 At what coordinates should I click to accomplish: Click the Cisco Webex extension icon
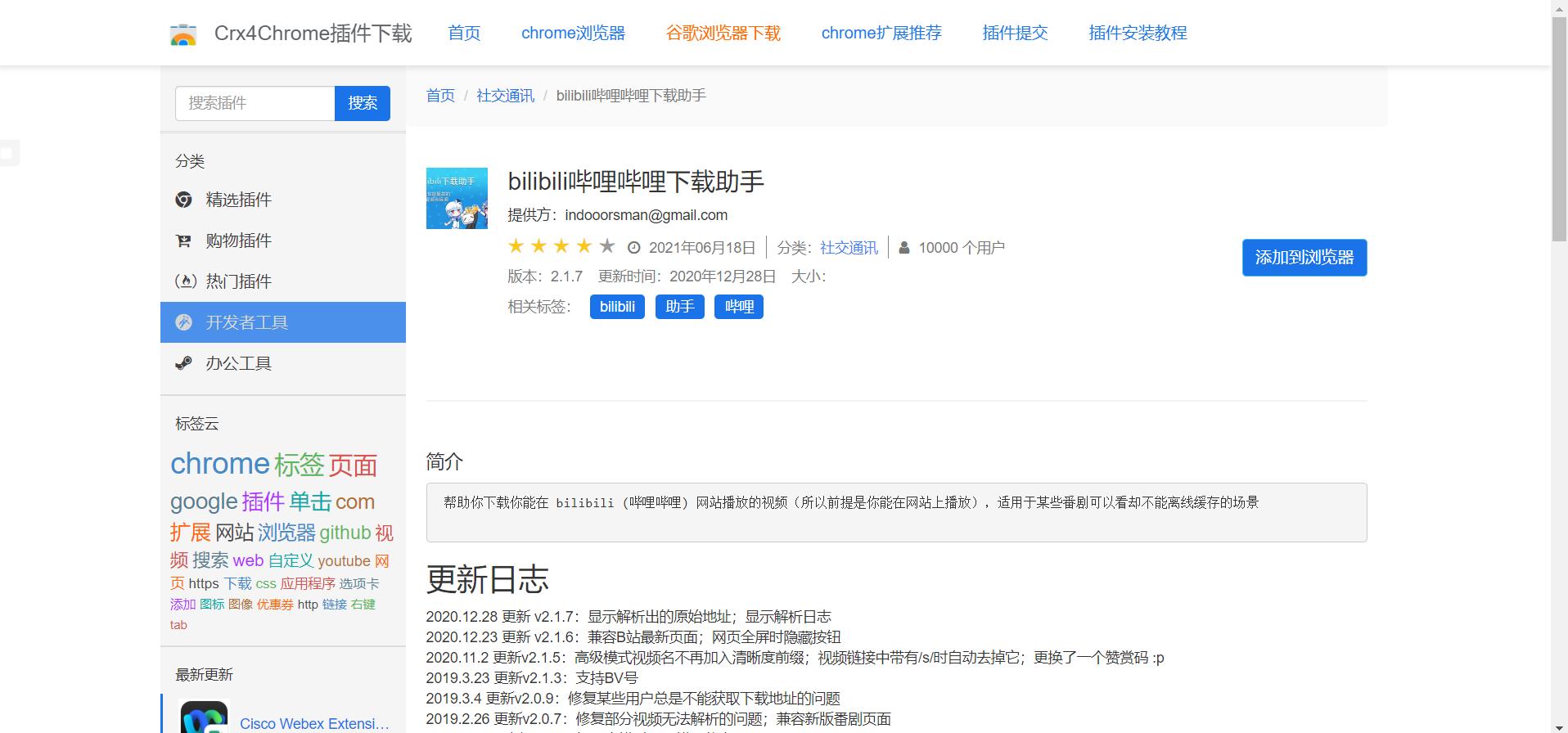click(x=204, y=717)
